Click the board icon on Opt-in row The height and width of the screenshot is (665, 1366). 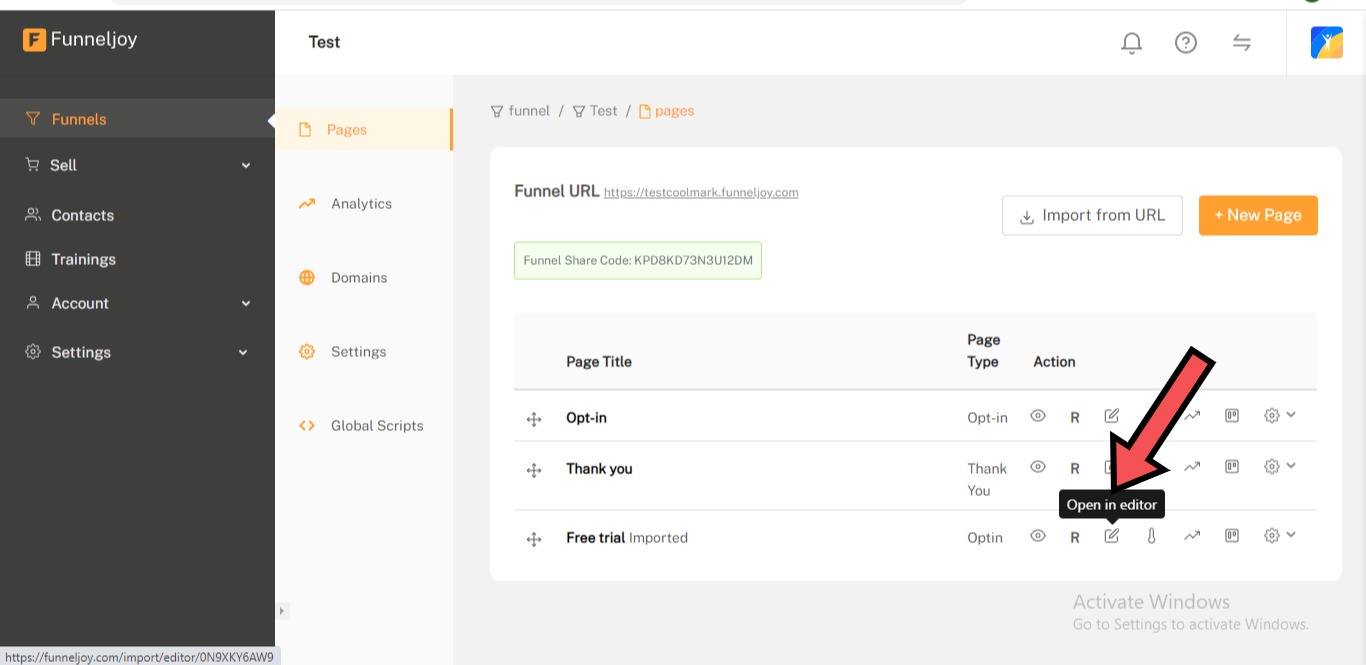[x=1232, y=416]
